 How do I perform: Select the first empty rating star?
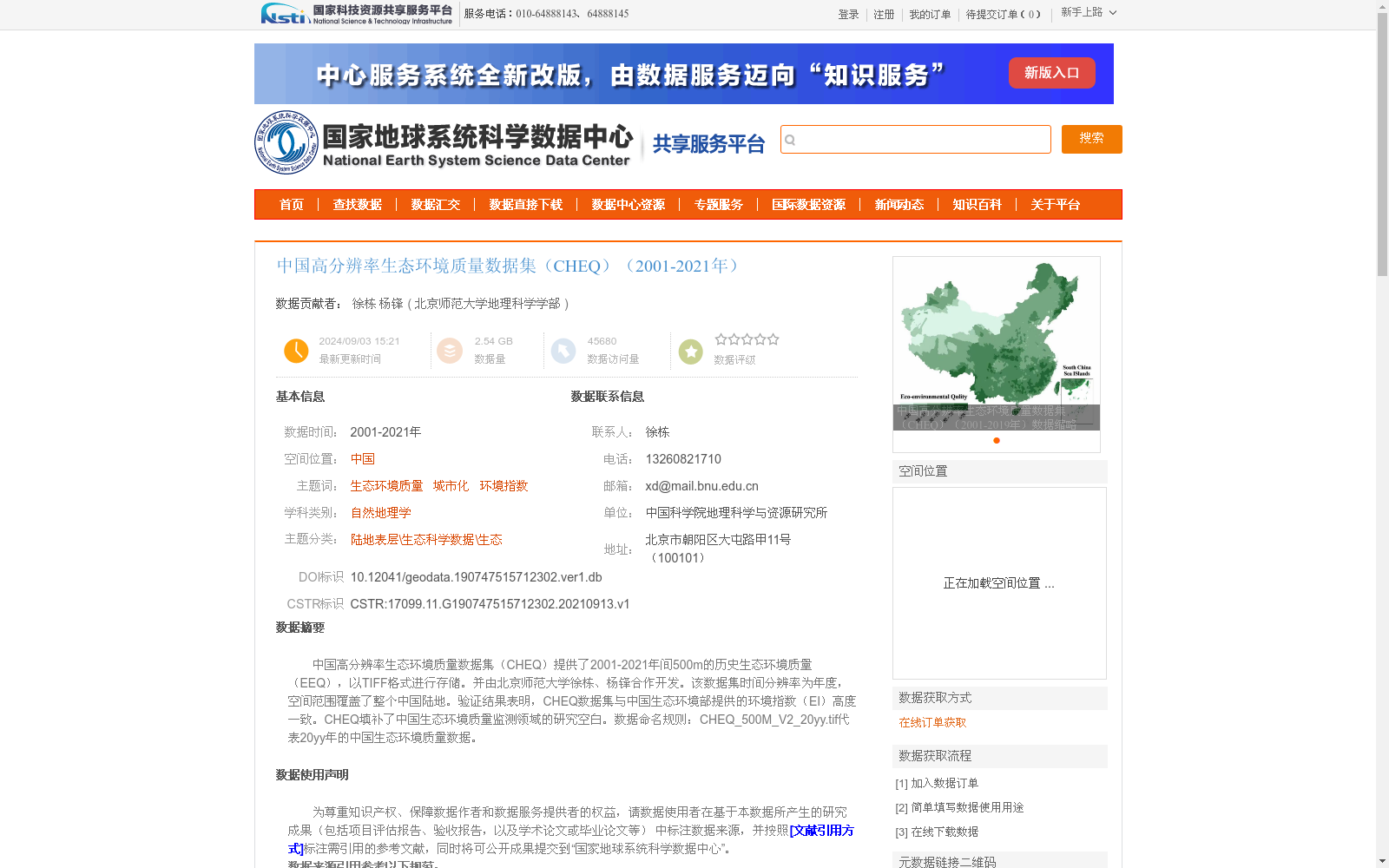click(x=721, y=339)
